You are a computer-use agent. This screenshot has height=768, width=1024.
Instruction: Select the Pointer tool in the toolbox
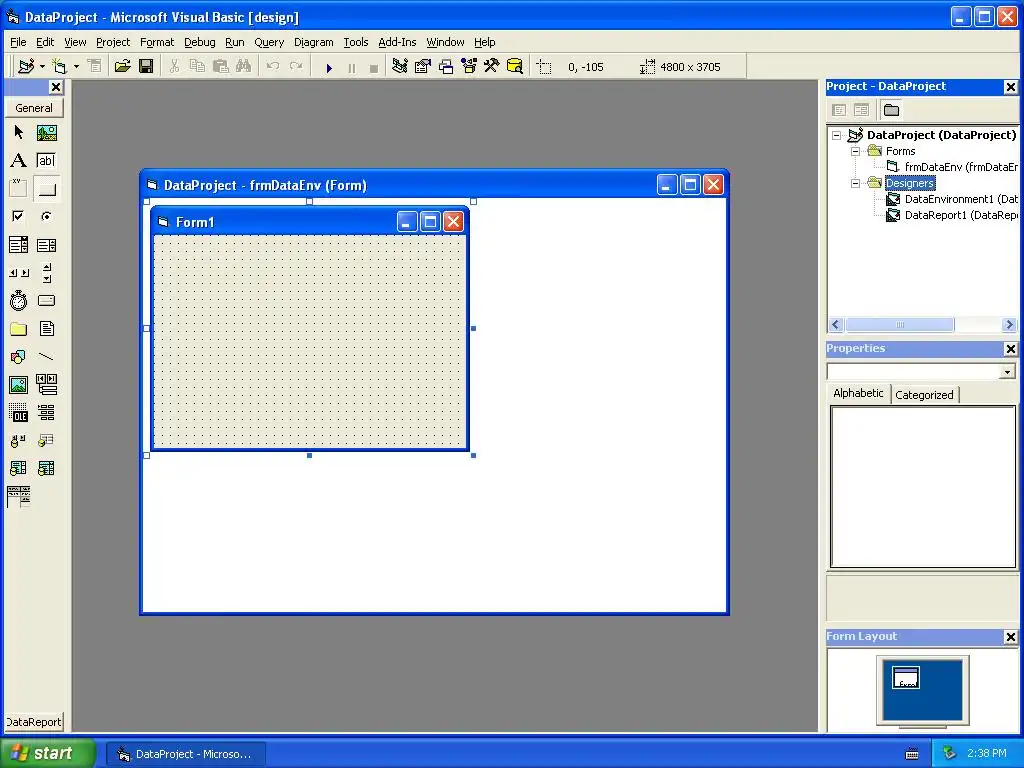tap(18, 133)
